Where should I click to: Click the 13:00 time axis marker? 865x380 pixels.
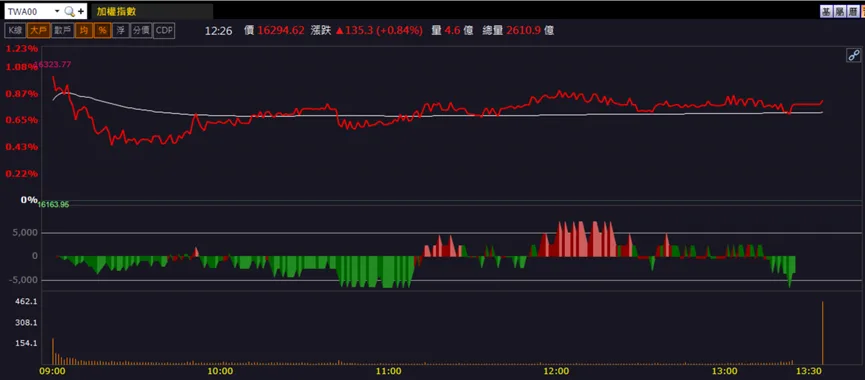coord(724,371)
